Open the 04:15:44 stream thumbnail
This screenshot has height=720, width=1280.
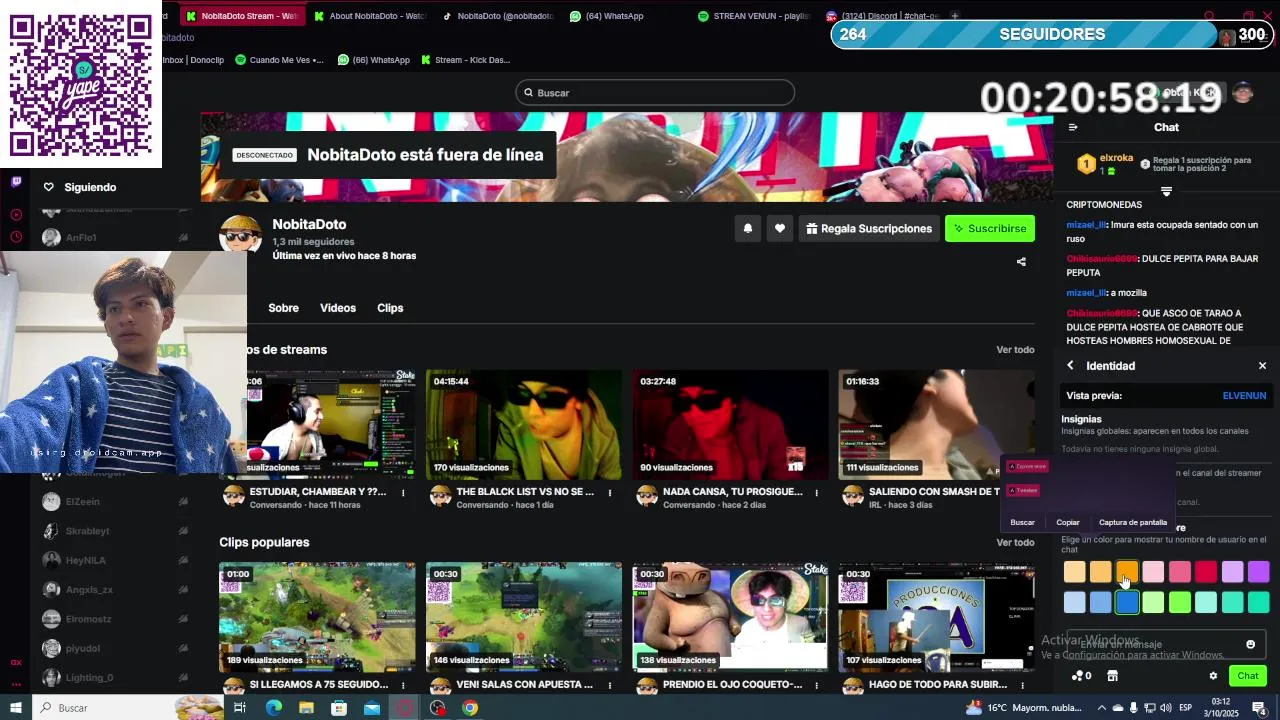(523, 425)
